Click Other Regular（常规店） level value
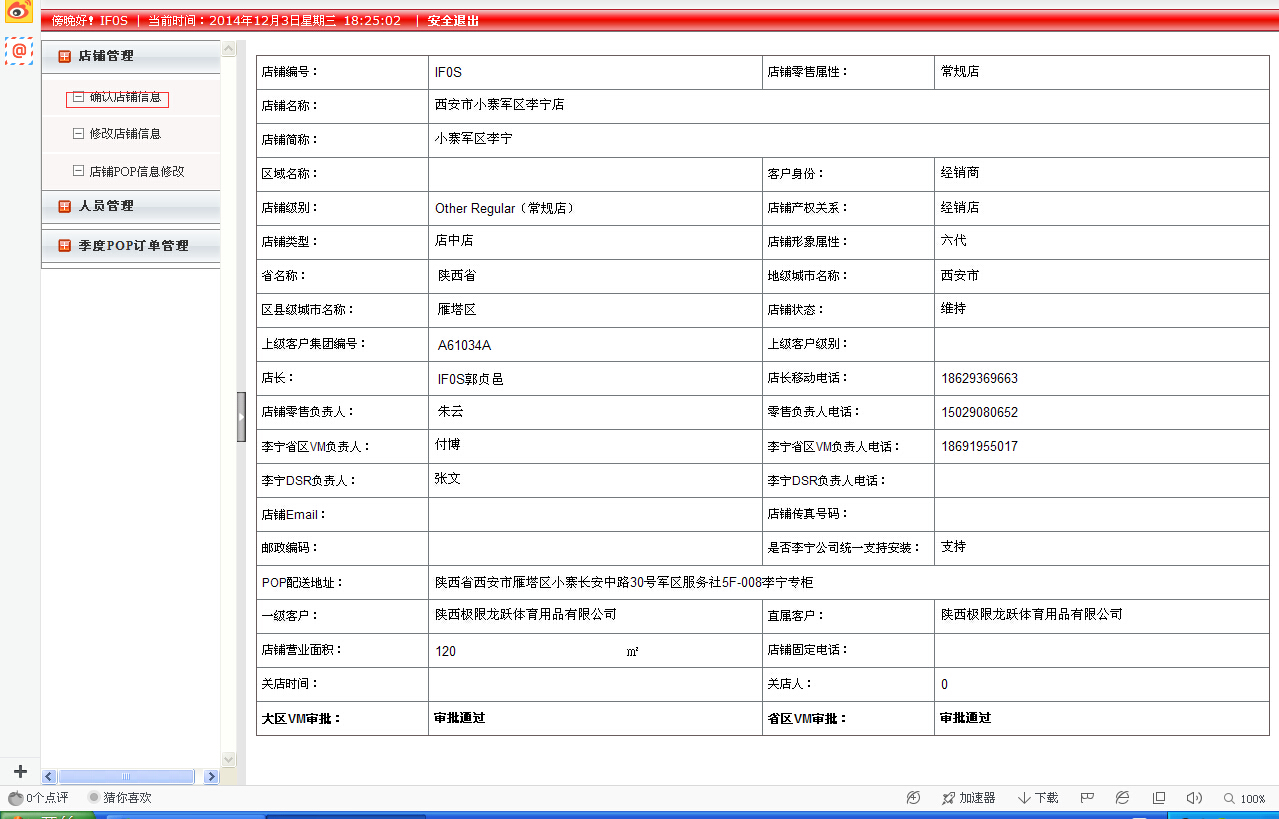Screen dimensions: 1279x819 (x=505, y=208)
